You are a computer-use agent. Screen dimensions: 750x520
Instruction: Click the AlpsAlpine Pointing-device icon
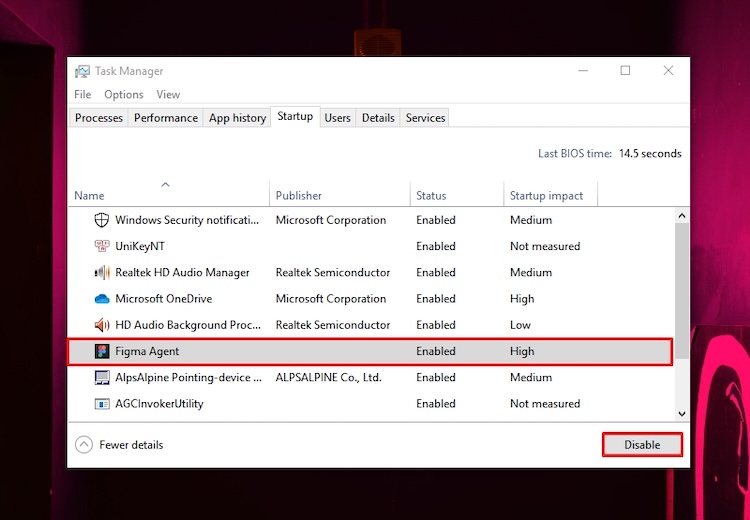click(101, 378)
